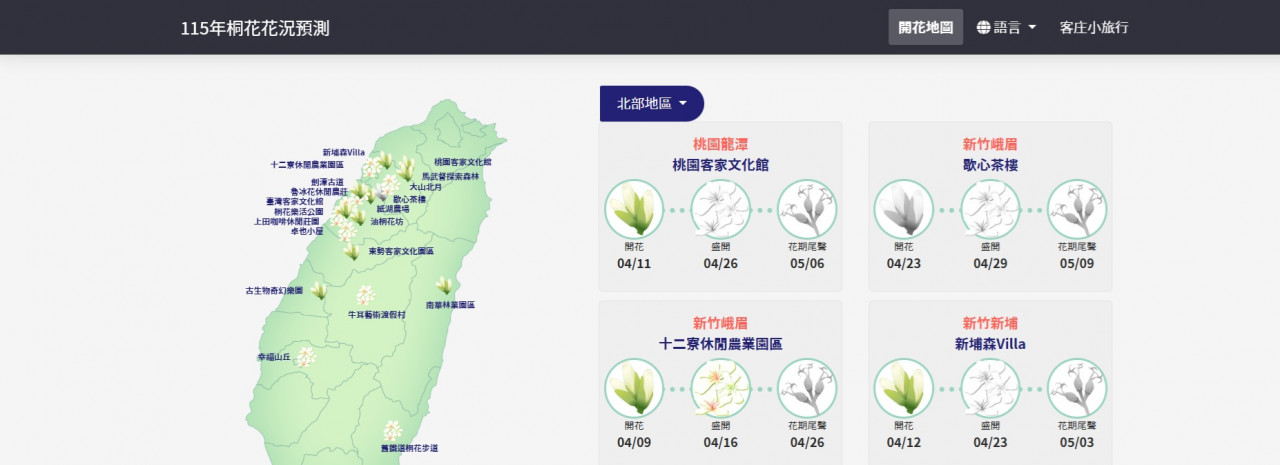Click map label 幸福山丘
This screenshot has width=1280, height=465.
[x=274, y=356]
